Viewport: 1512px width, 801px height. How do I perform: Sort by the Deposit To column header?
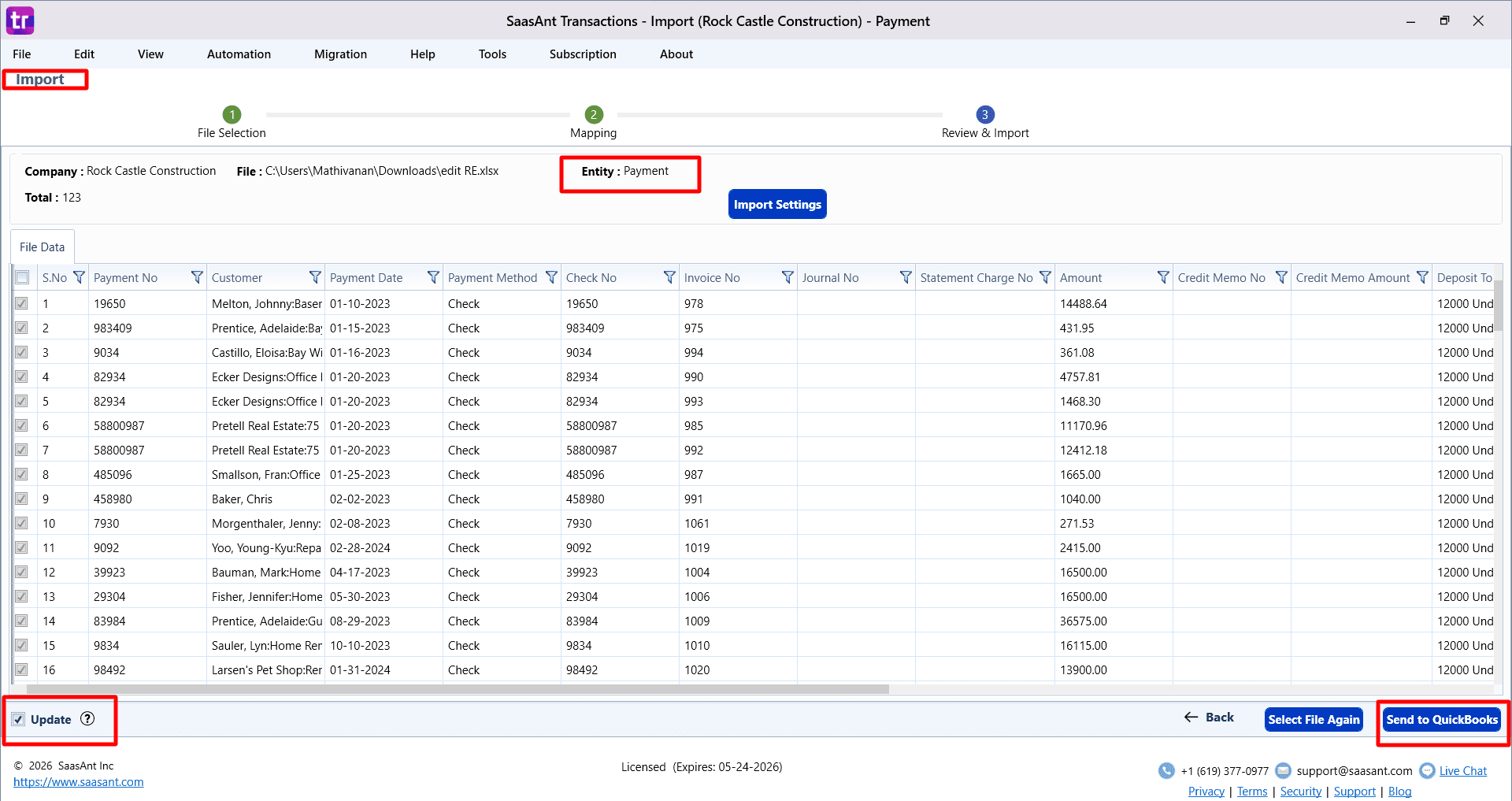click(x=1464, y=277)
